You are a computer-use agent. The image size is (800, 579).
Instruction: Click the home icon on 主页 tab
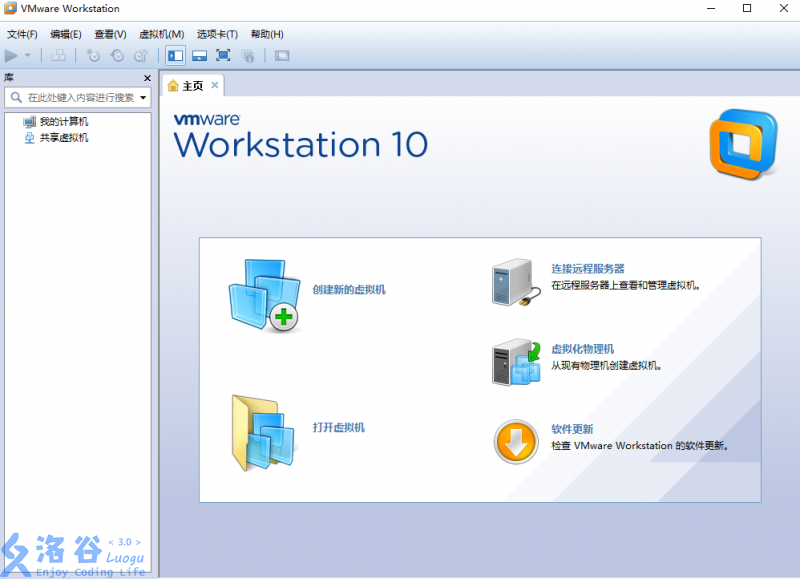coord(173,85)
